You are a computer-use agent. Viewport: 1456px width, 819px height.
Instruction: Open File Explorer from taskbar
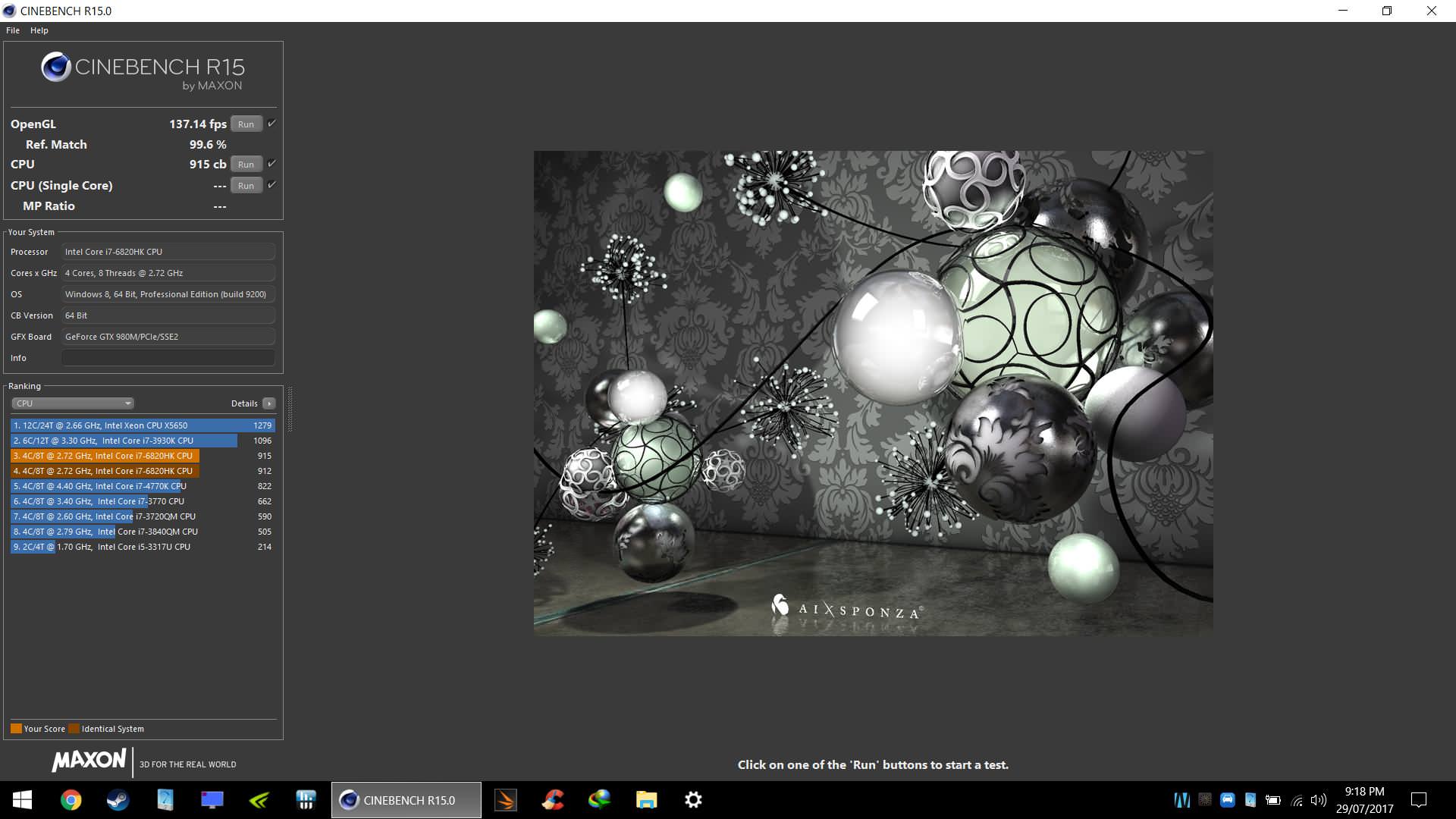pyautogui.click(x=646, y=800)
